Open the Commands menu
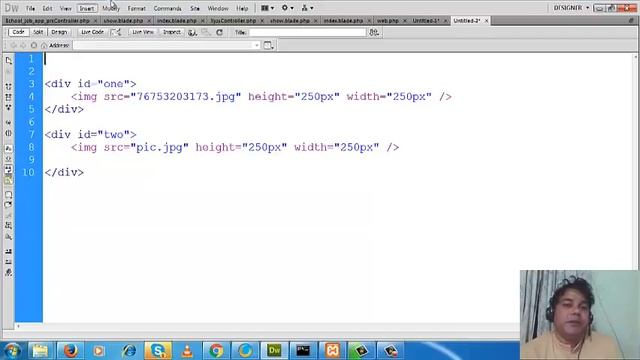 (x=167, y=8)
